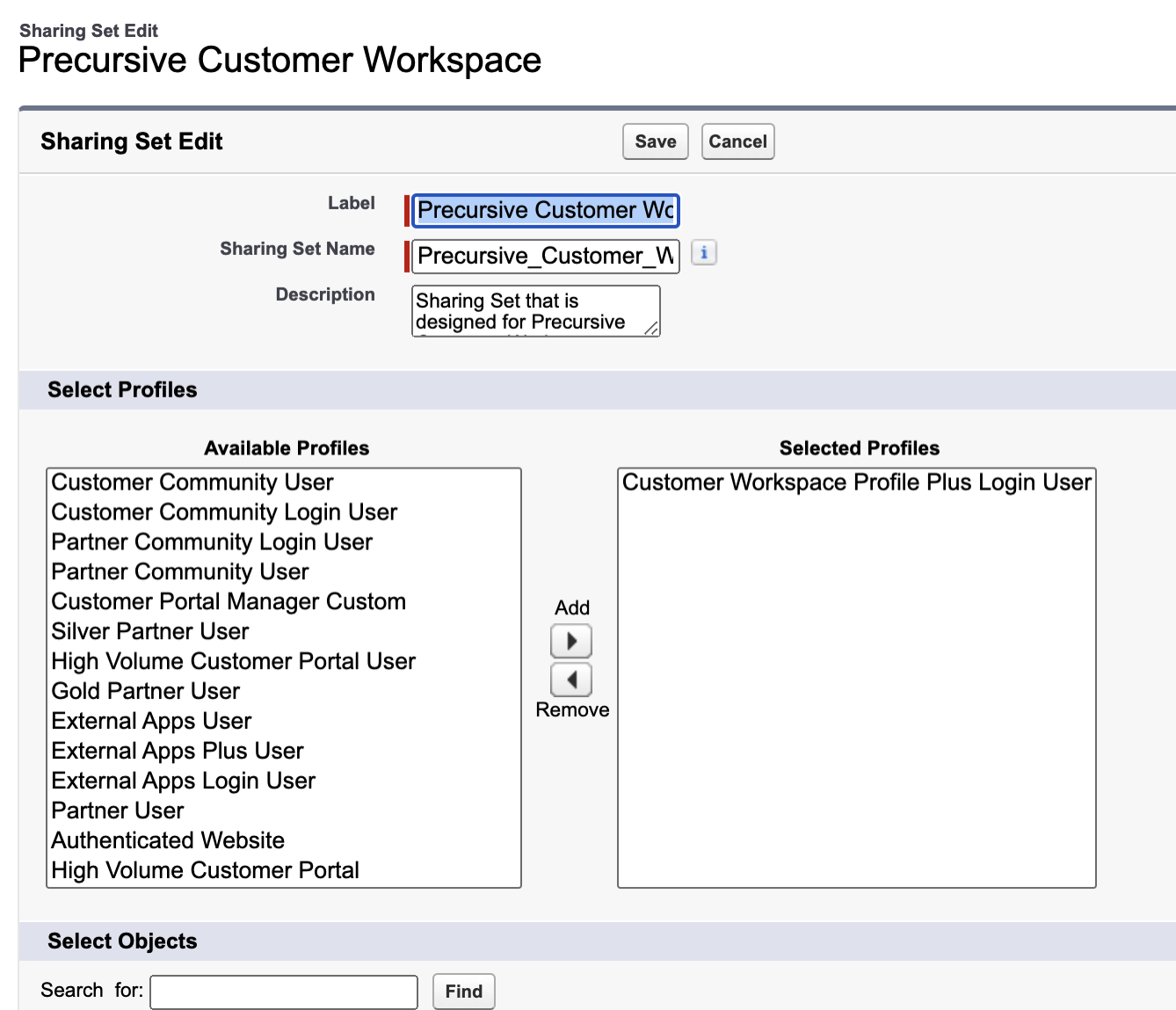Select Silver Partner User profile
Screen dimensions: 1176x1010
tap(149, 631)
